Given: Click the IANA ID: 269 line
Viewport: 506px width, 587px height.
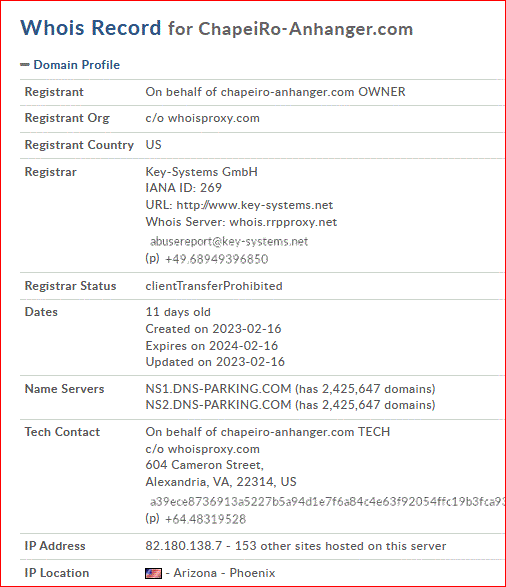Looking at the screenshot, I should [x=184, y=188].
